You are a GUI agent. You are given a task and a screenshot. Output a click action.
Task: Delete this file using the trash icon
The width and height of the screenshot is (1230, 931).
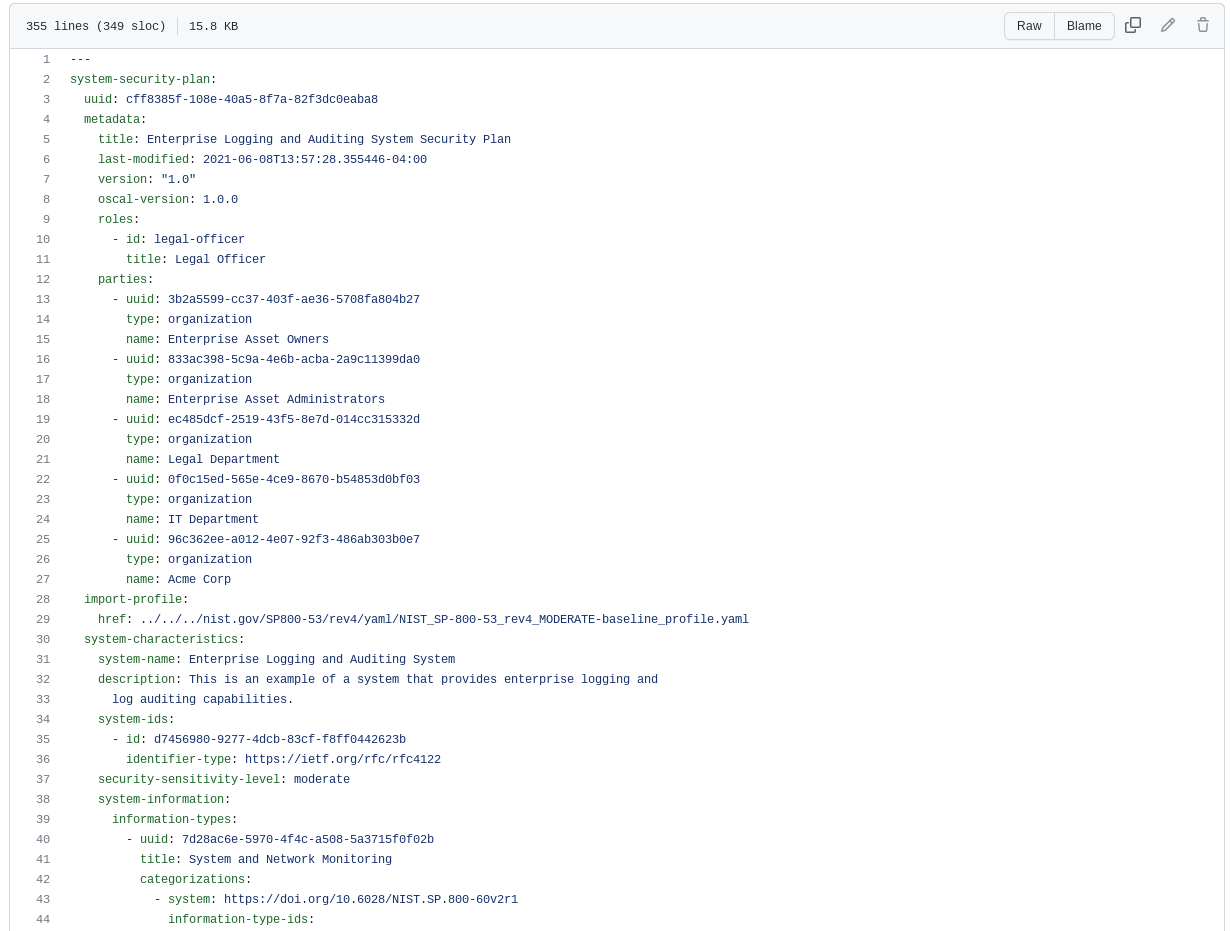(x=1203, y=25)
